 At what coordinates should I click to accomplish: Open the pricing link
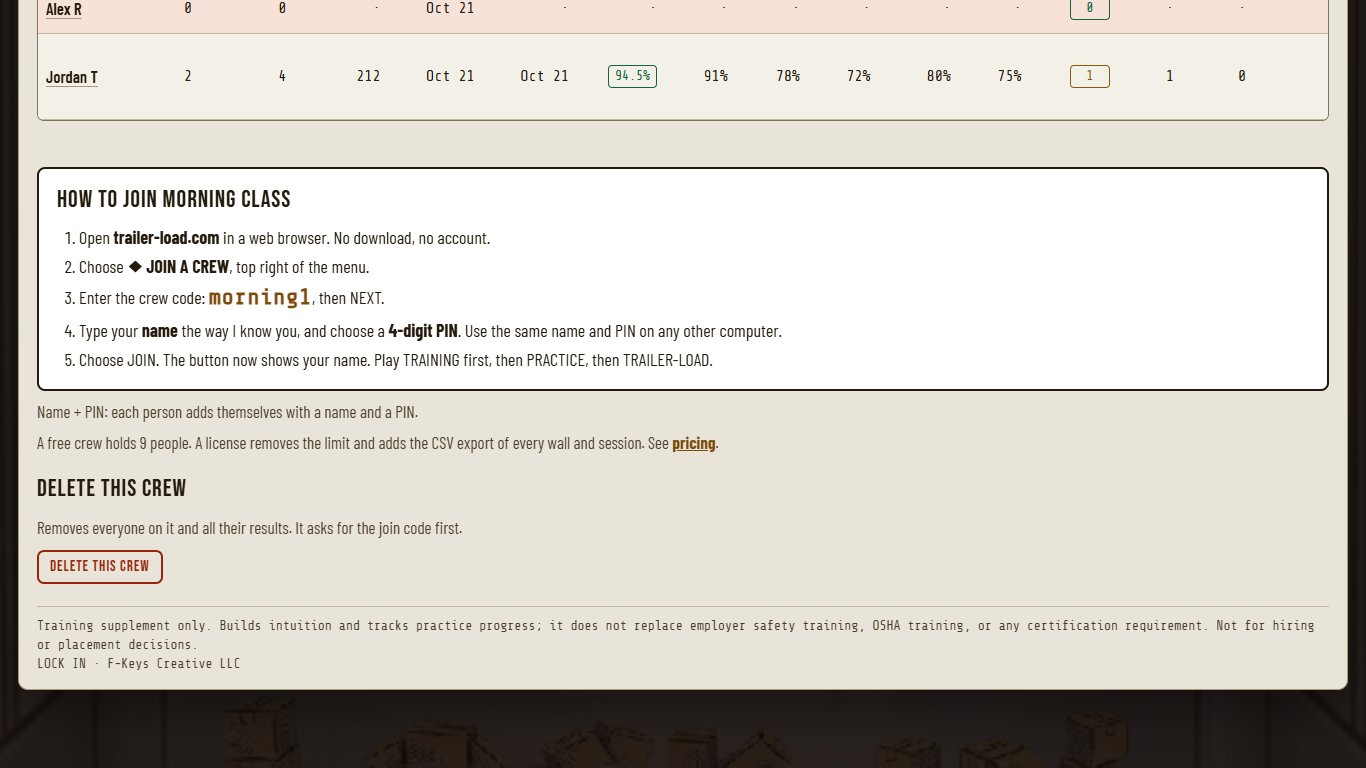694,443
